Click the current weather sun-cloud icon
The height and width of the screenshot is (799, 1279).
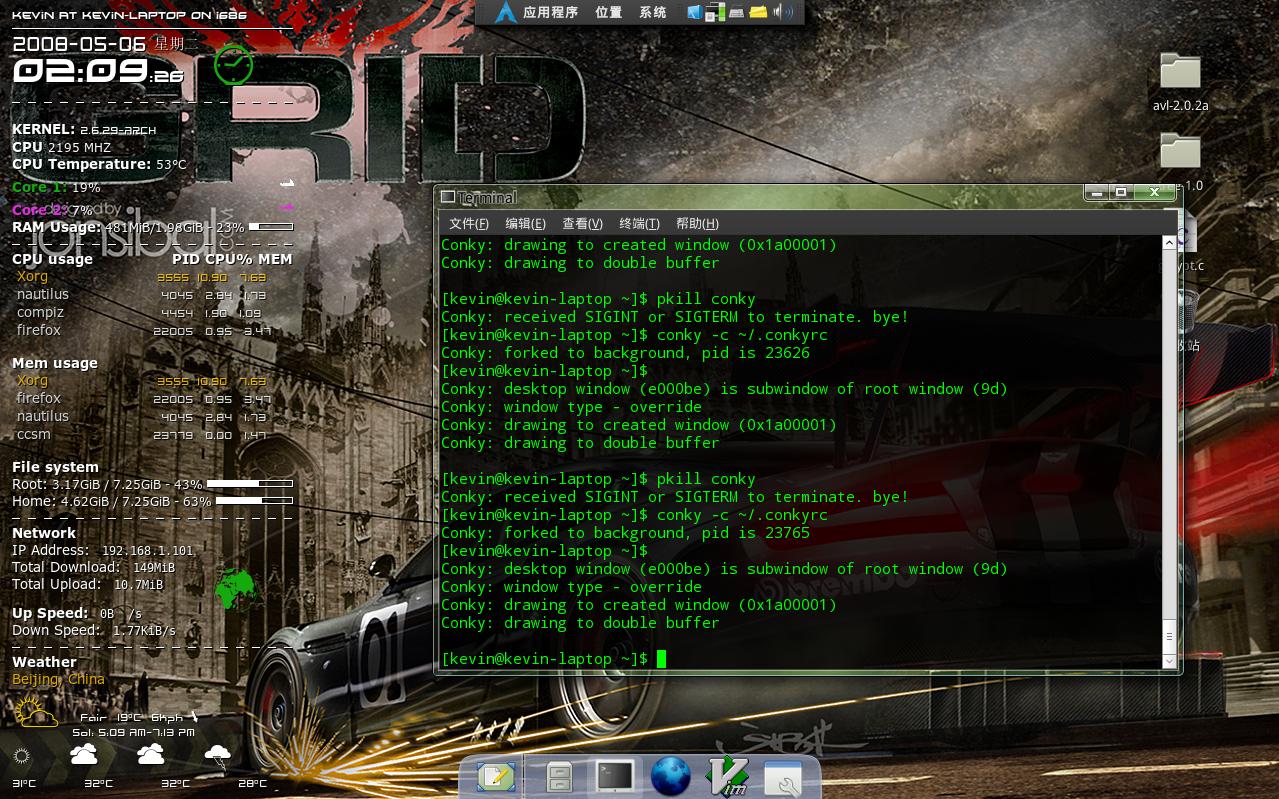(35, 713)
